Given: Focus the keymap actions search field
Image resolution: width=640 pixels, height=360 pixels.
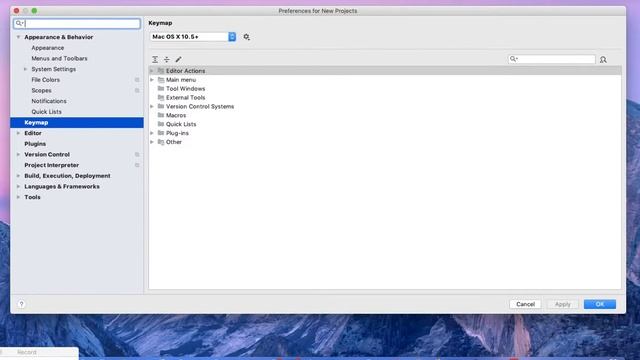Looking at the screenshot, I should 551,59.
